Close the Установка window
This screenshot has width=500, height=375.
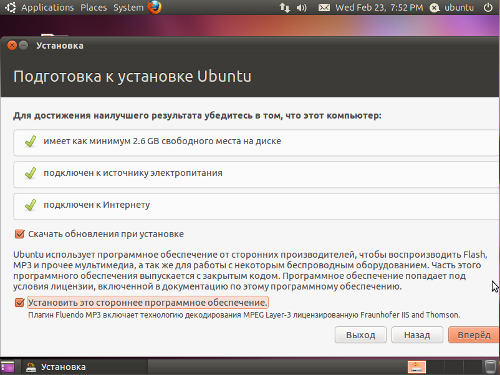[x=12, y=45]
